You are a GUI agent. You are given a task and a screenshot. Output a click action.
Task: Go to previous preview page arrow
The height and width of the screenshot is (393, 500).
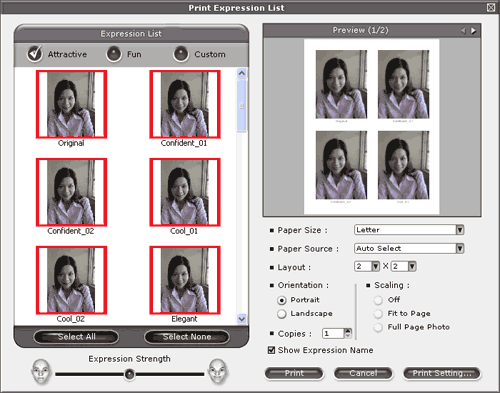(x=463, y=31)
